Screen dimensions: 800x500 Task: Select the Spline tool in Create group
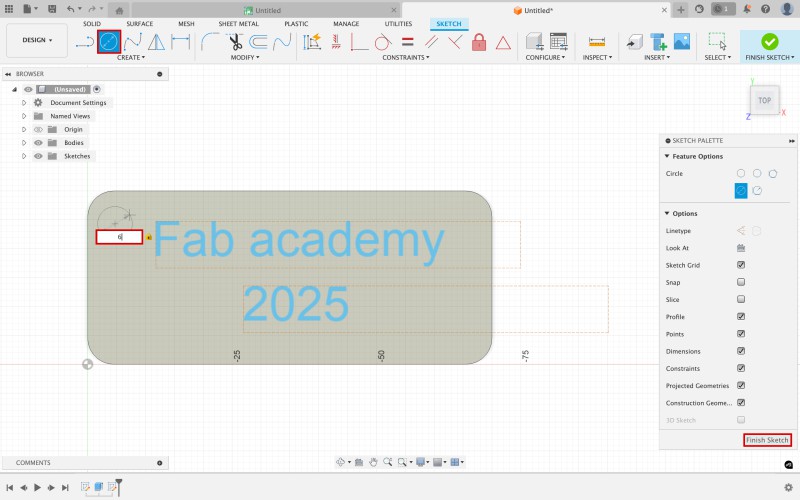click(x=133, y=42)
